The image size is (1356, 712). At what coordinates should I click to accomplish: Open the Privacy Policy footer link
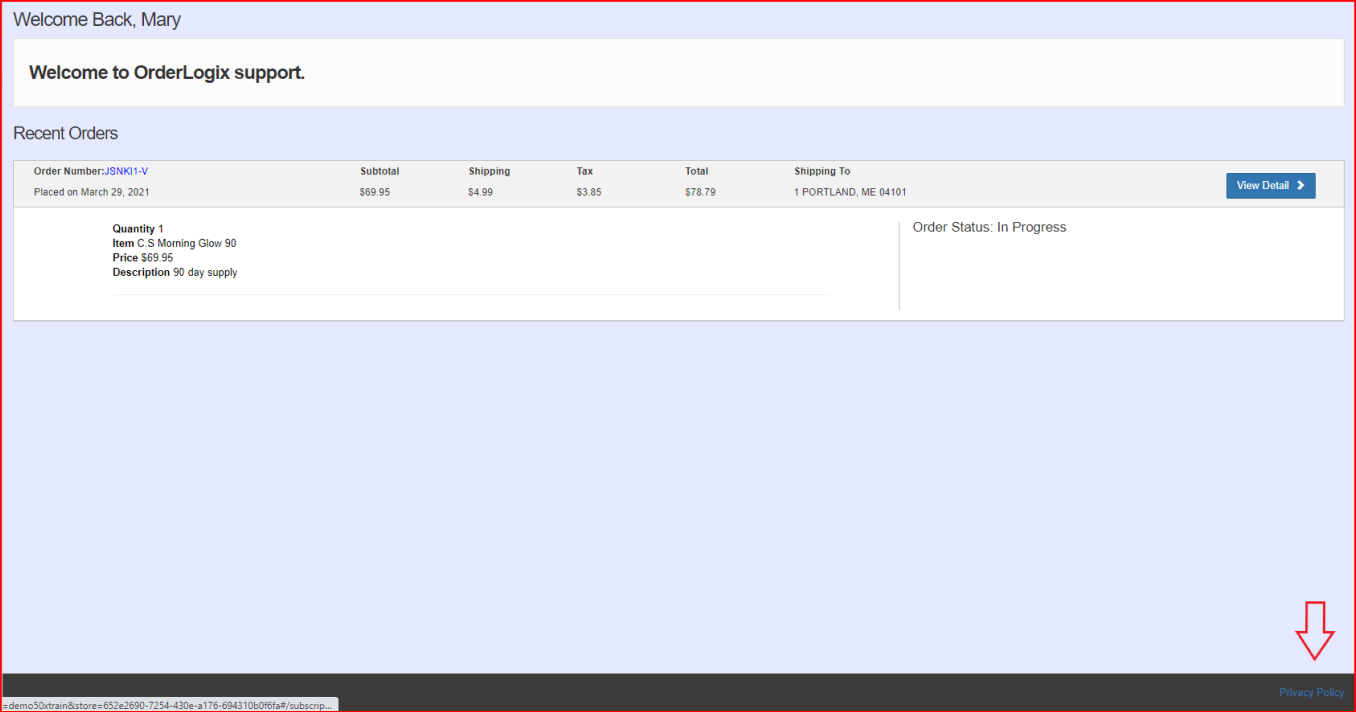pos(1311,692)
